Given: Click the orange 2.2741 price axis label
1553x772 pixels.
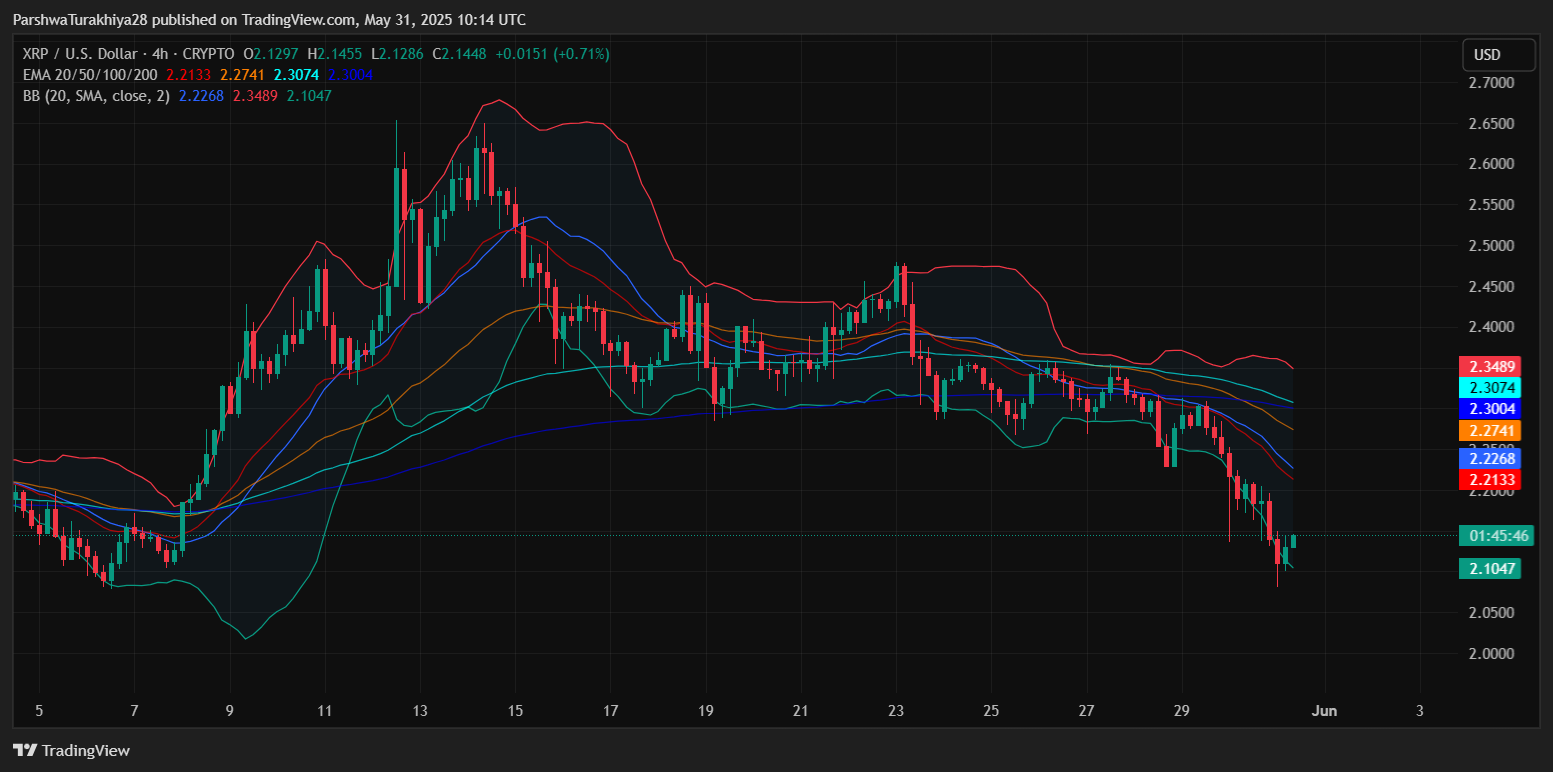Looking at the screenshot, I should coord(1489,431).
